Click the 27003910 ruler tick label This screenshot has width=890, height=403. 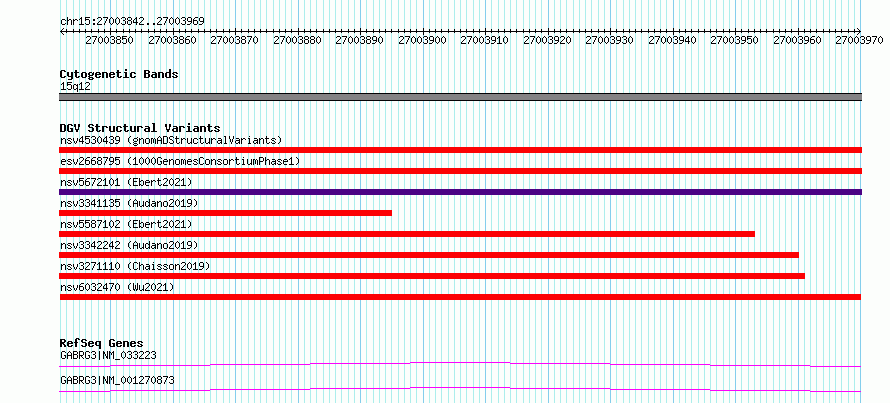coord(485,41)
